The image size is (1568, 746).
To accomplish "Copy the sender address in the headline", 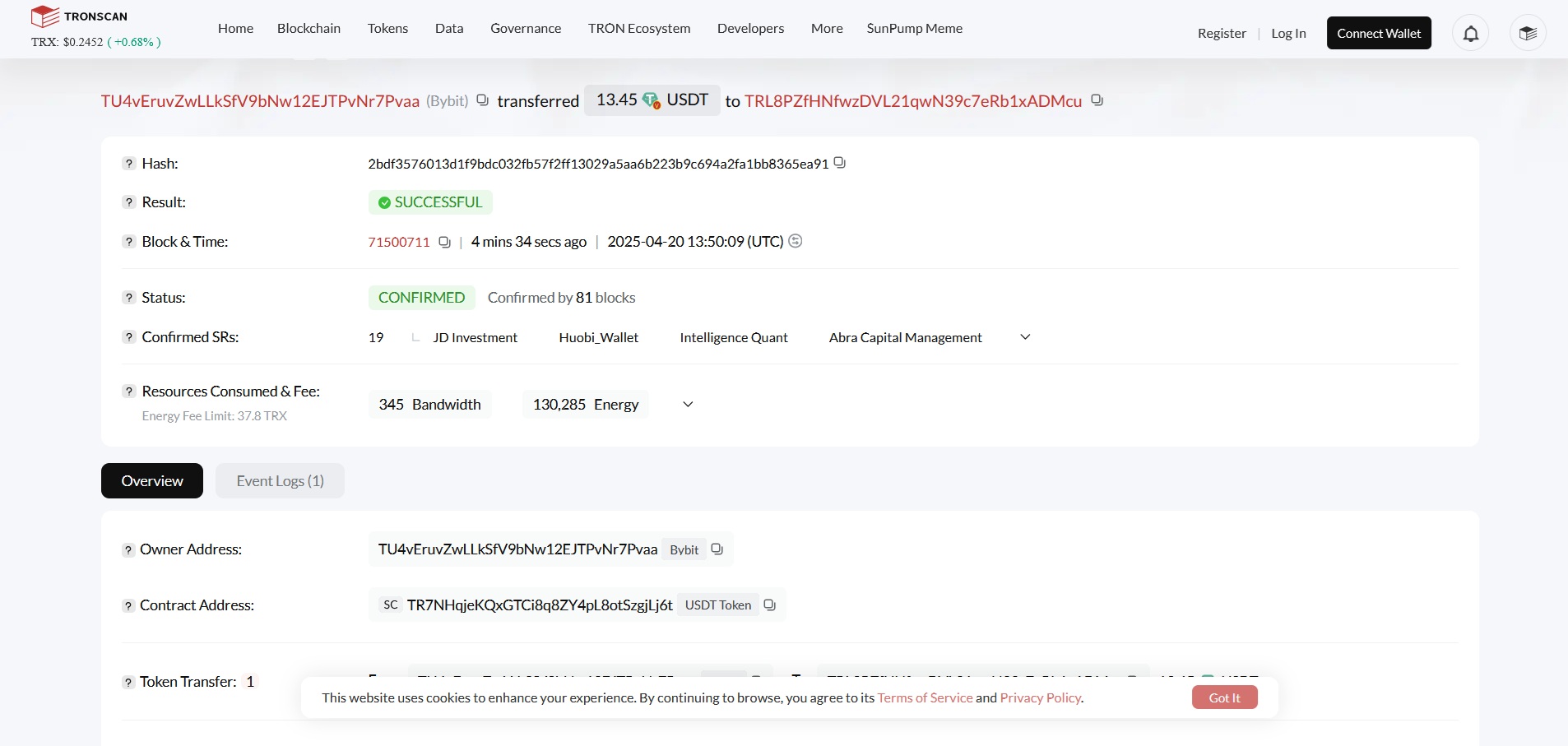I will (483, 100).
